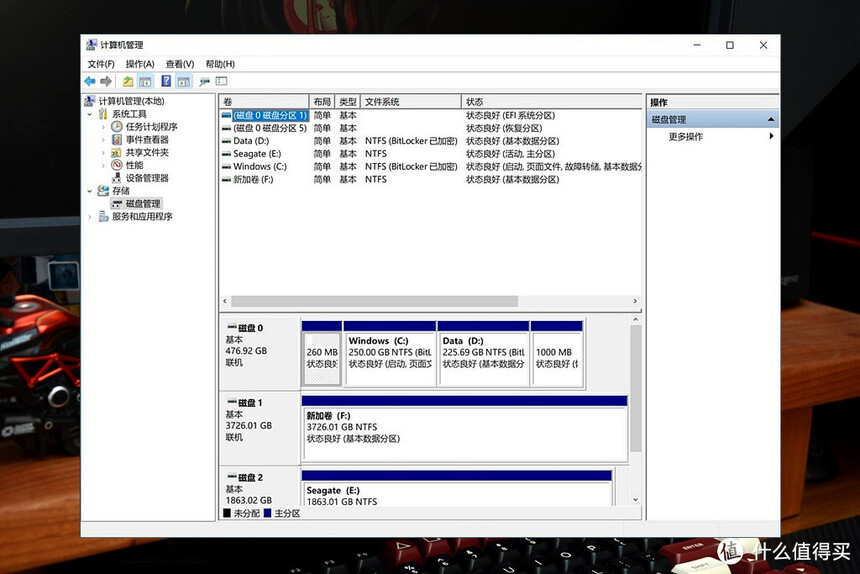The image size is (860, 574).
Task: Open 共享文件夹 icon in tree
Action: click(x=116, y=152)
